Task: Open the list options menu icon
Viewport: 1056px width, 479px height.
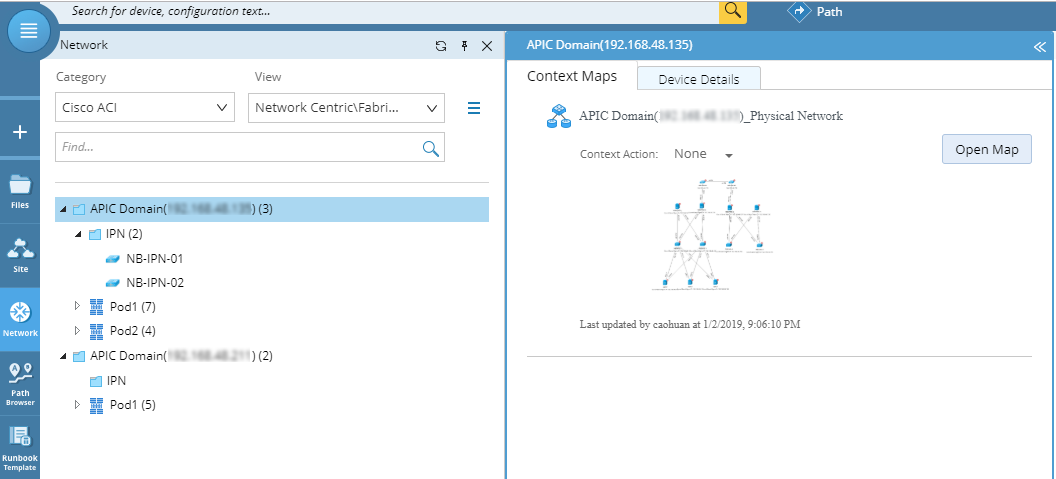Action: click(474, 108)
